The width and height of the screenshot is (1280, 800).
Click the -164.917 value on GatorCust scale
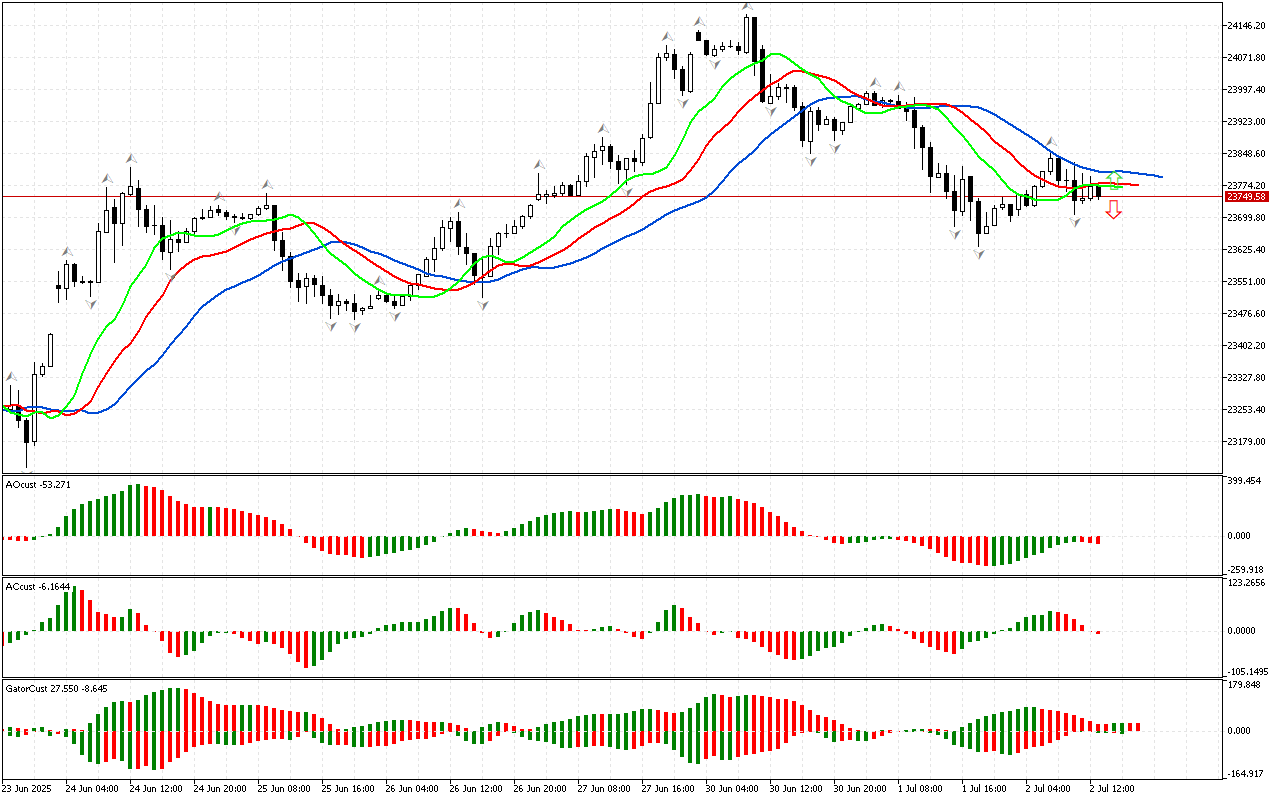1246,773
